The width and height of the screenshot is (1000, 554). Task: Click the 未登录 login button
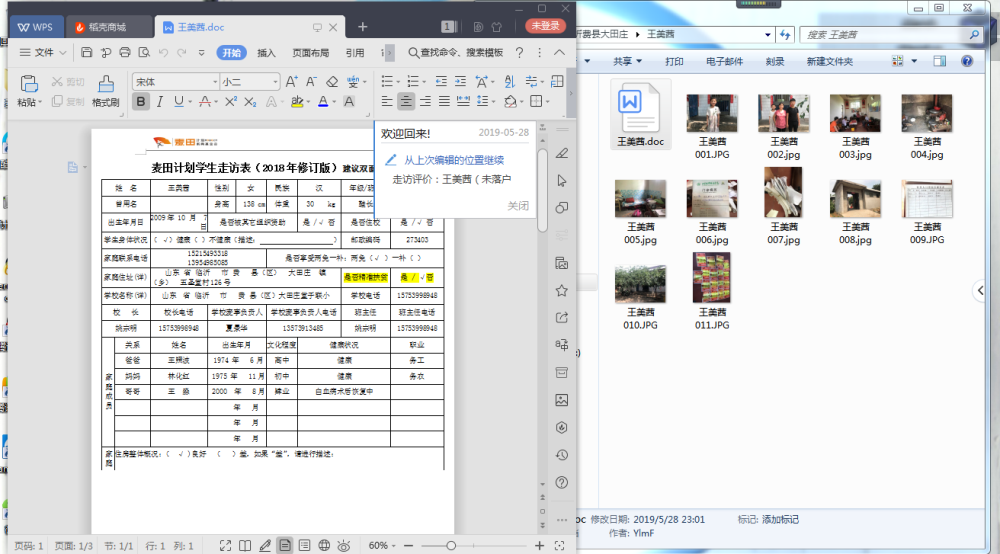pyautogui.click(x=545, y=26)
